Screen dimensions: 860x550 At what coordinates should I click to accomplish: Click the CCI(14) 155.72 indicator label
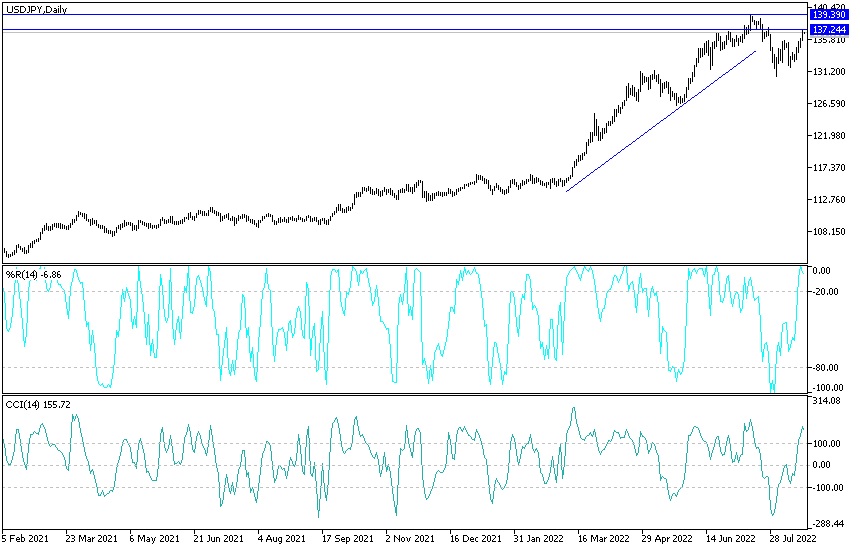click(38, 405)
